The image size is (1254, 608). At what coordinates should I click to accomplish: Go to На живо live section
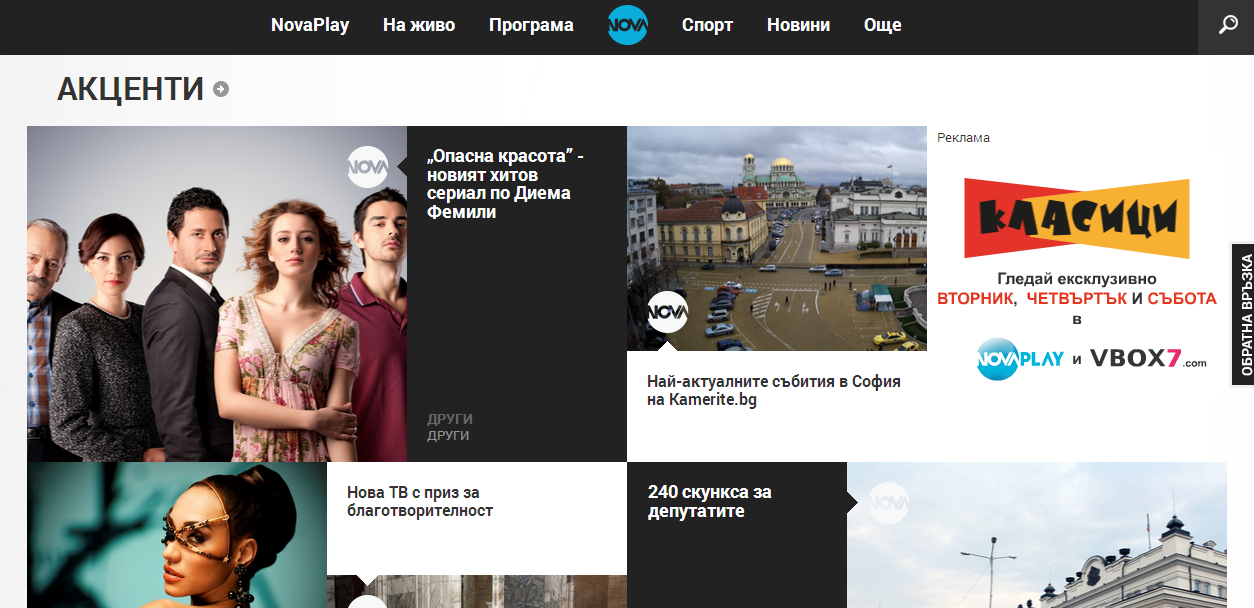tap(419, 25)
